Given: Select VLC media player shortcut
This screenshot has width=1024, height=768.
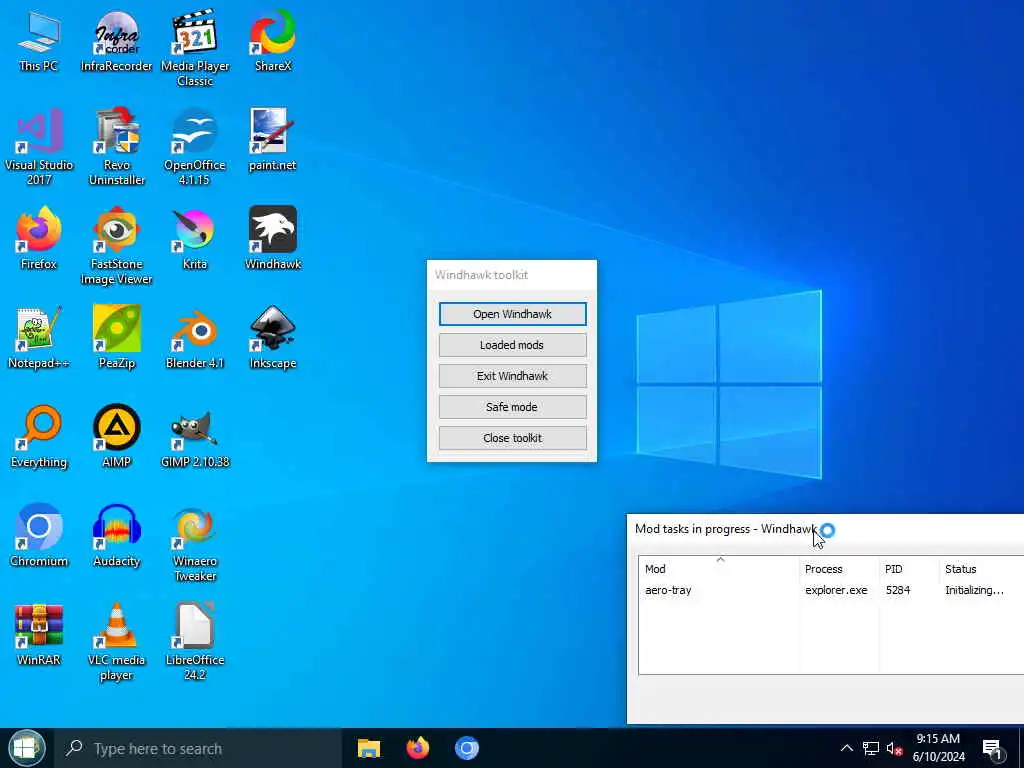Looking at the screenshot, I should (x=116, y=643).
